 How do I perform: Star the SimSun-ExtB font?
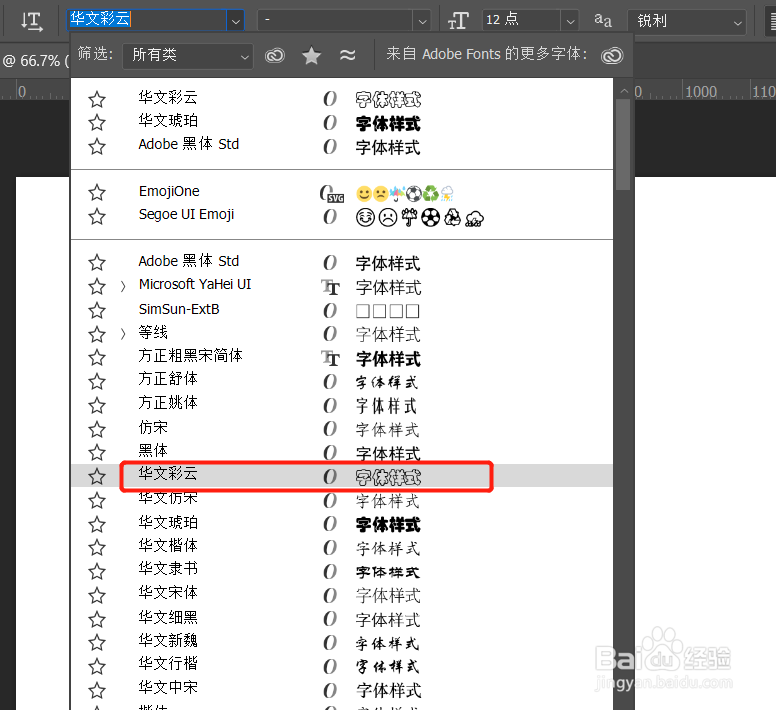pos(97,311)
